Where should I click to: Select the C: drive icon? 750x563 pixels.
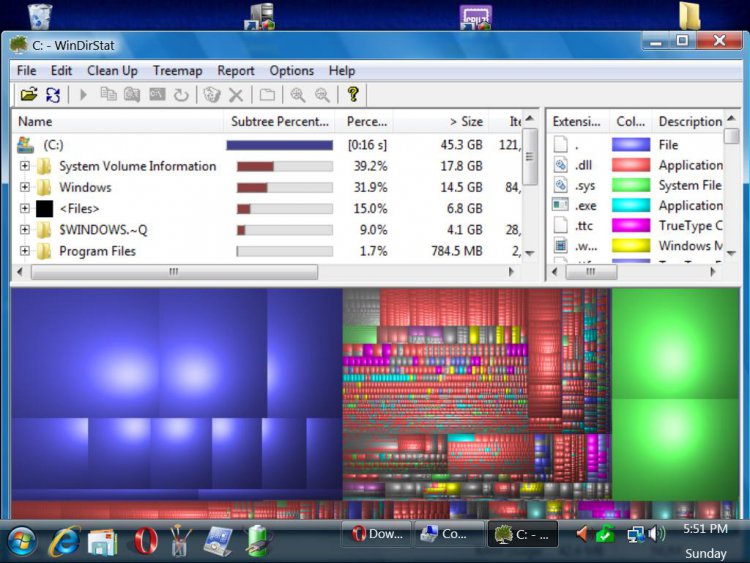coord(25,144)
